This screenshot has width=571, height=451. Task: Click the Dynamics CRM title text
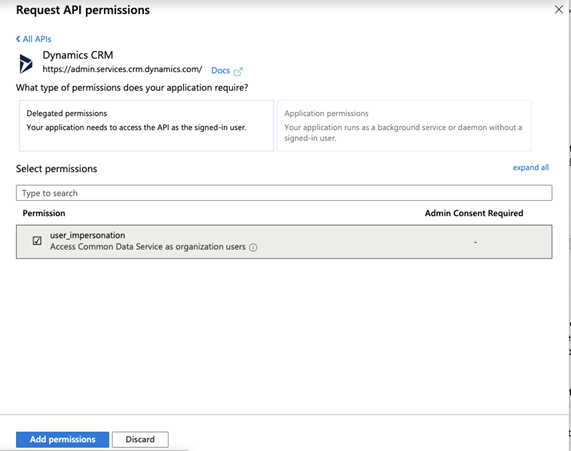point(78,55)
